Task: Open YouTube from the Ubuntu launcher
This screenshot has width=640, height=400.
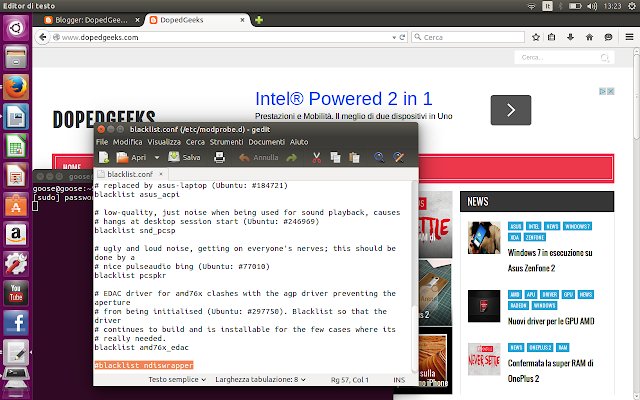Action: [x=16, y=293]
